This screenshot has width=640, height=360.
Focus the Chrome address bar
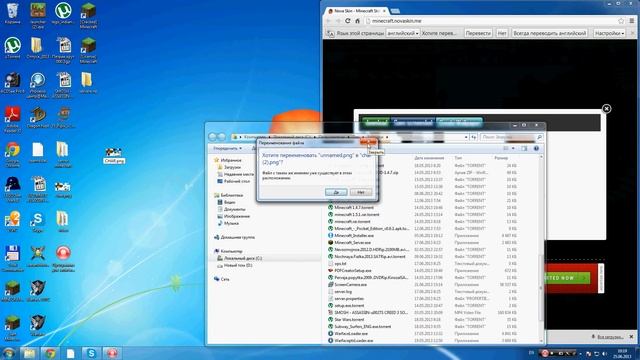pos(490,21)
